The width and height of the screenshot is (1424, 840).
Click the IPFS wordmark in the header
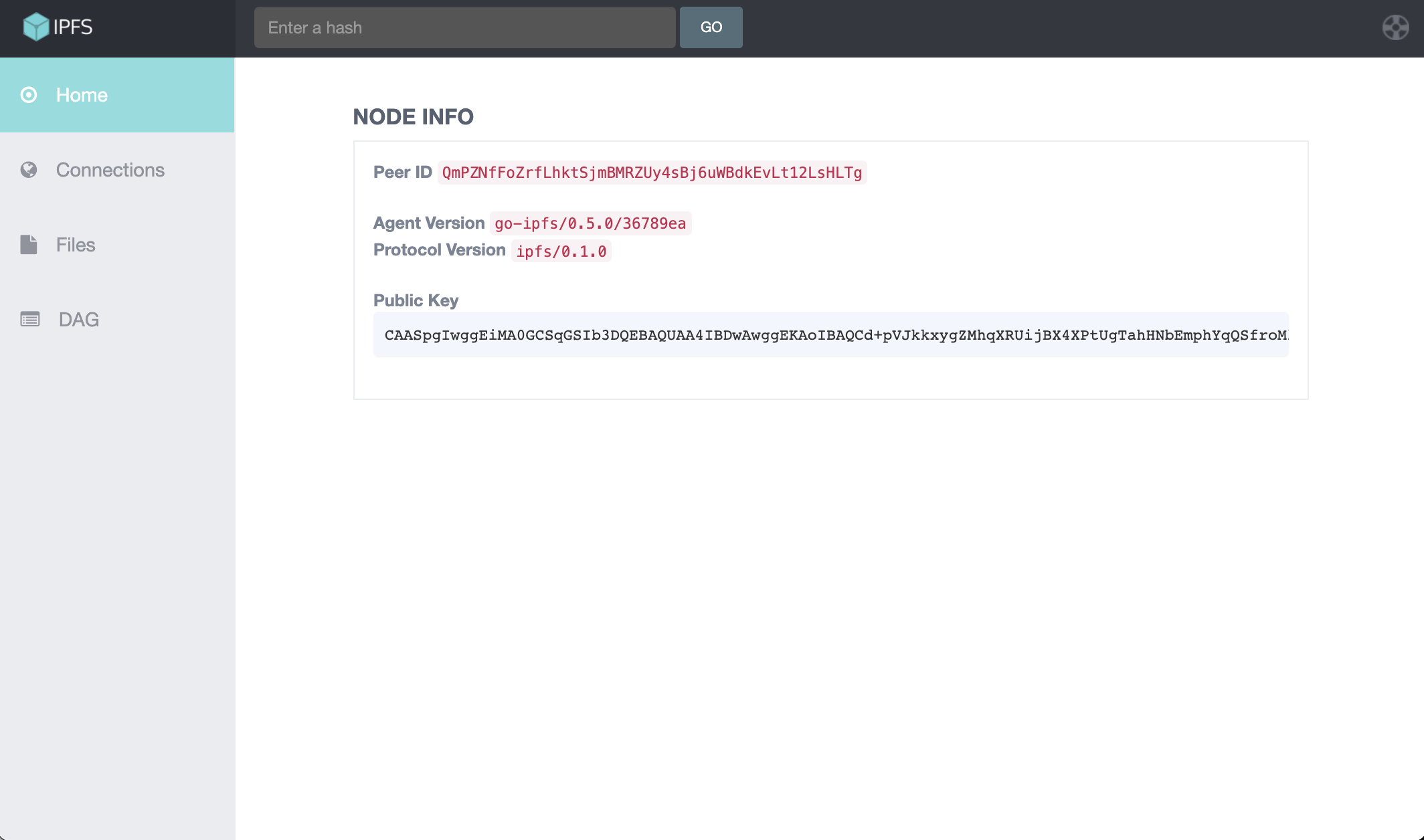[73, 27]
